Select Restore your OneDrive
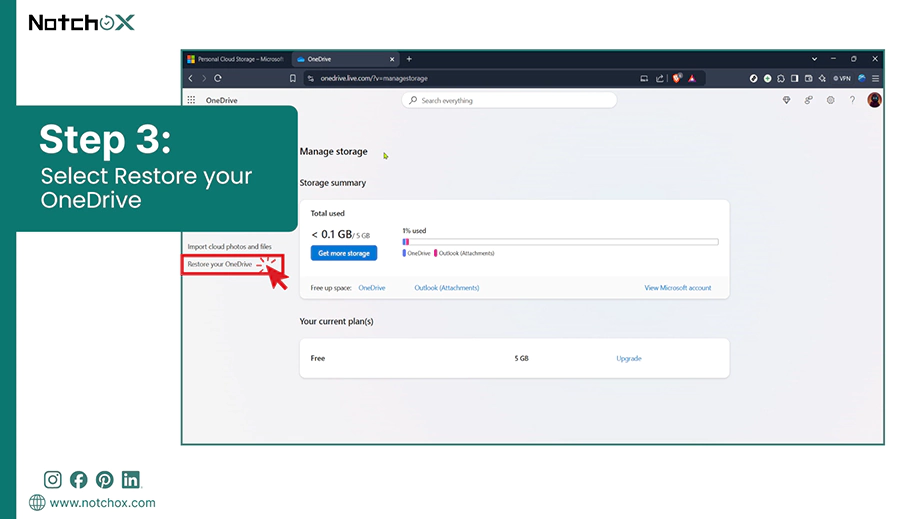 pyautogui.click(x=220, y=264)
